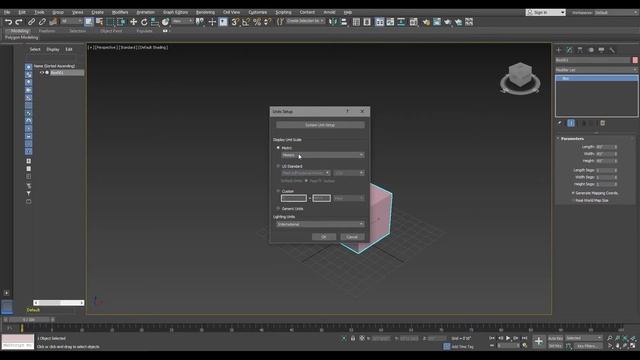Activate the Select Object tool
This screenshot has height=360, width=640.
click(89, 22)
